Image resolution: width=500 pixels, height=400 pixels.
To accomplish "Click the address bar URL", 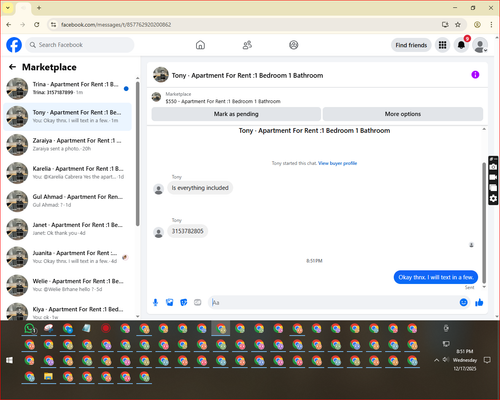I will (116, 25).
